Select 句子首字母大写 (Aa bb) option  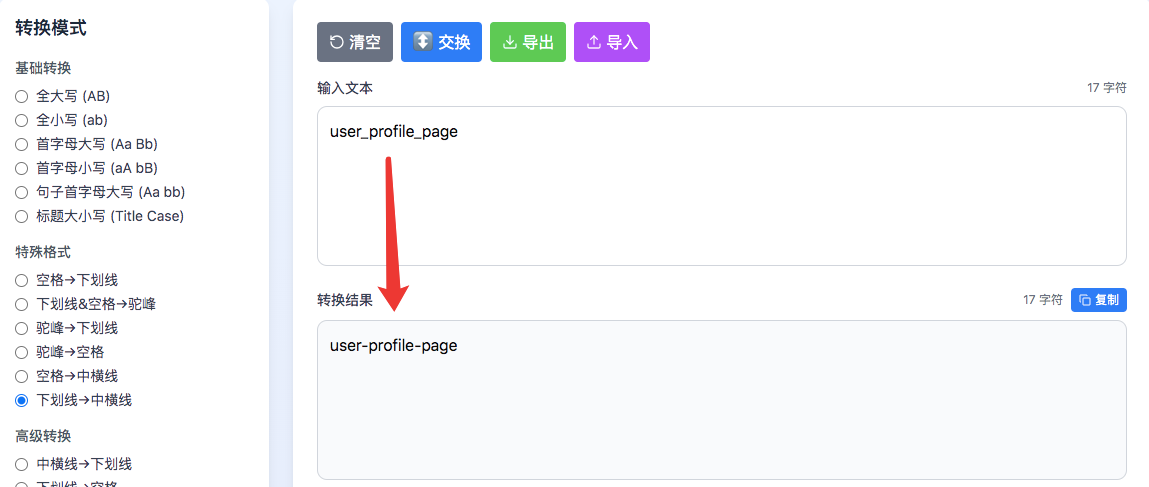pos(21,193)
